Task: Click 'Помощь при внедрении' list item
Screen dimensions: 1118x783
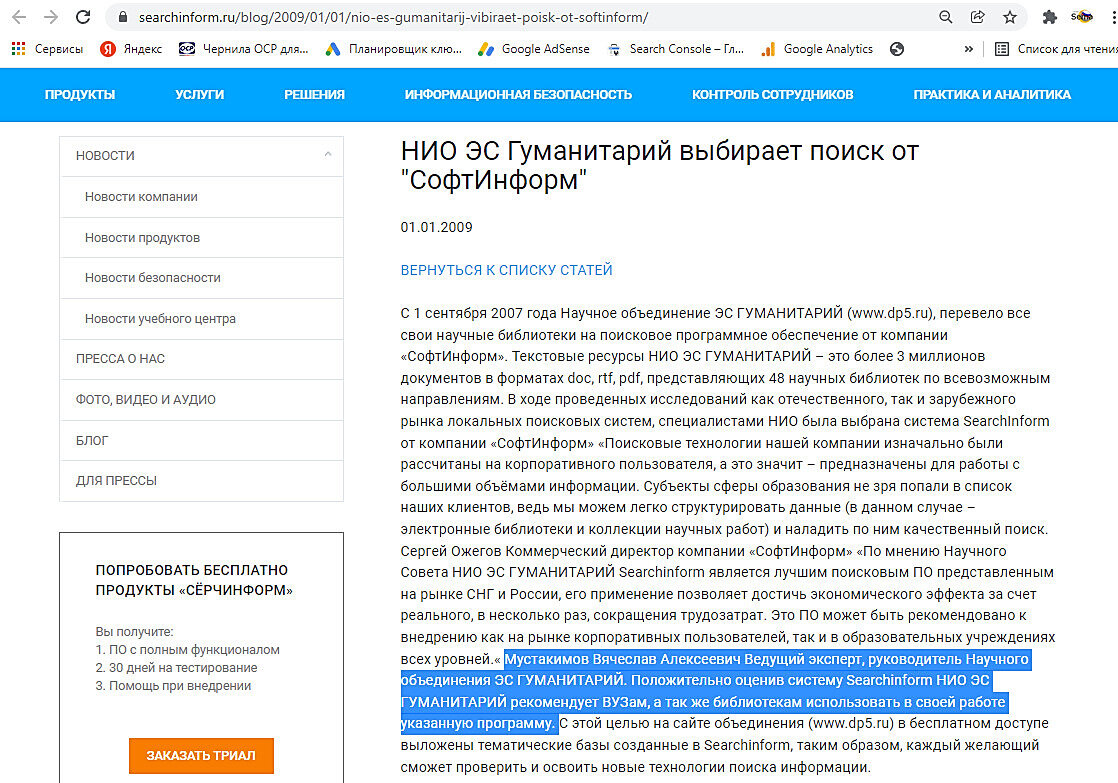Action: [173, 686]
